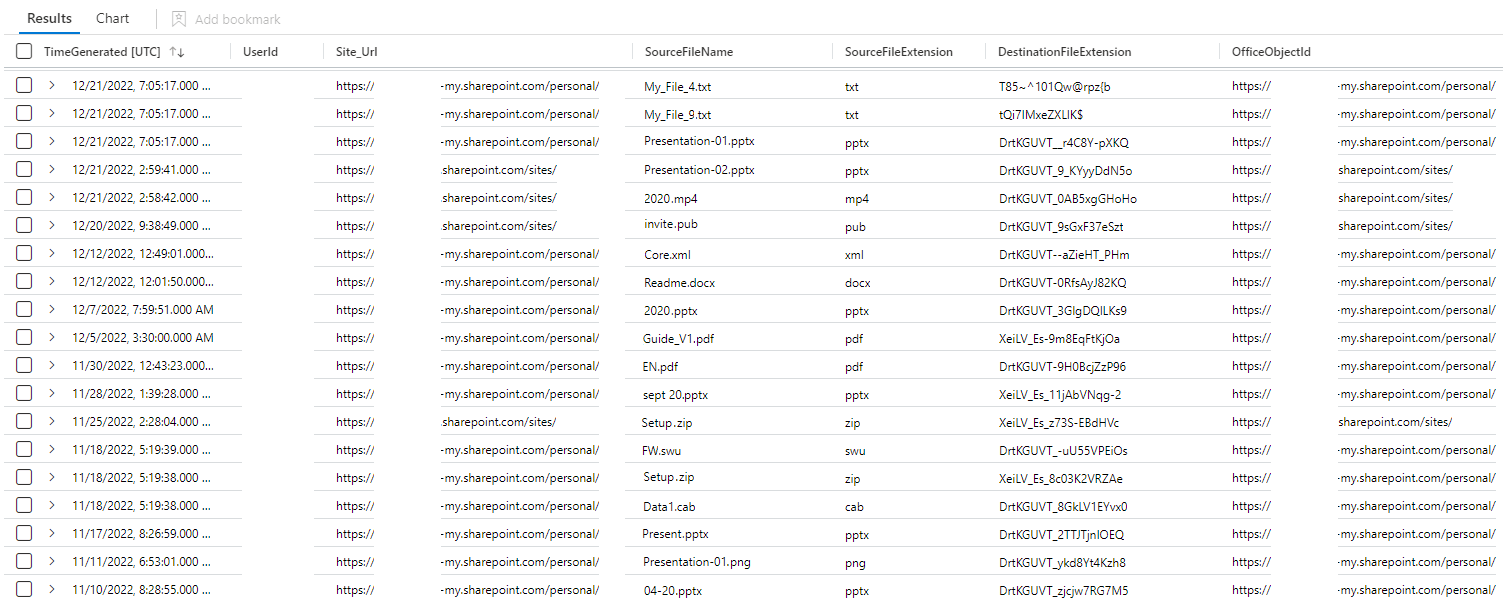Click the DestinationFileExtension column header
The width and height of the screenshot is (1503, 607).
1064,51
